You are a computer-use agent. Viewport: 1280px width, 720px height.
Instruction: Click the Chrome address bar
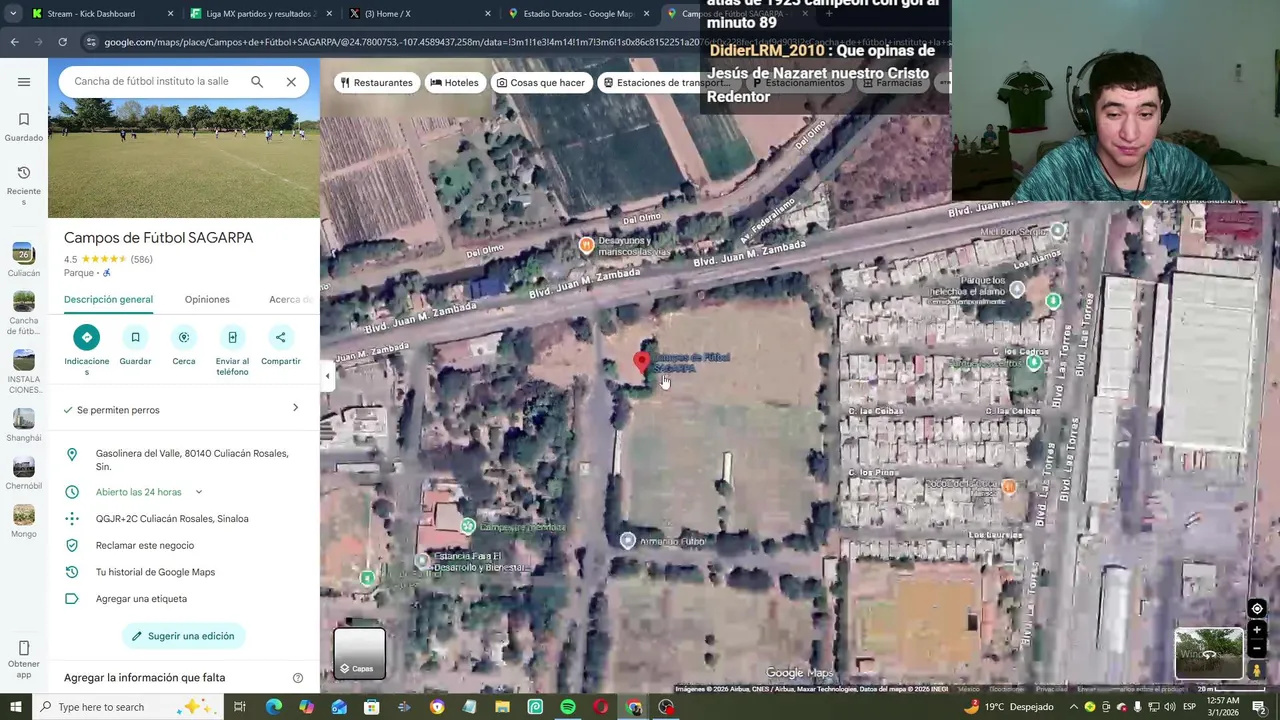[520, 42]
